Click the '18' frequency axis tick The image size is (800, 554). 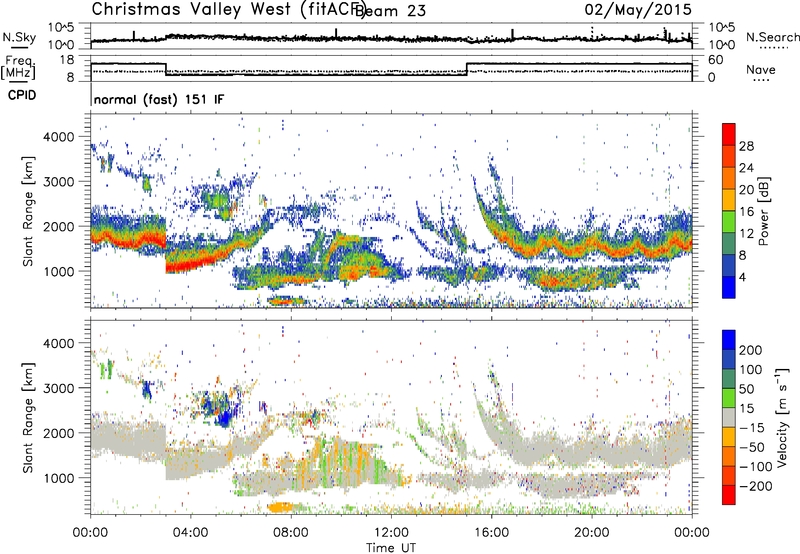67,60
